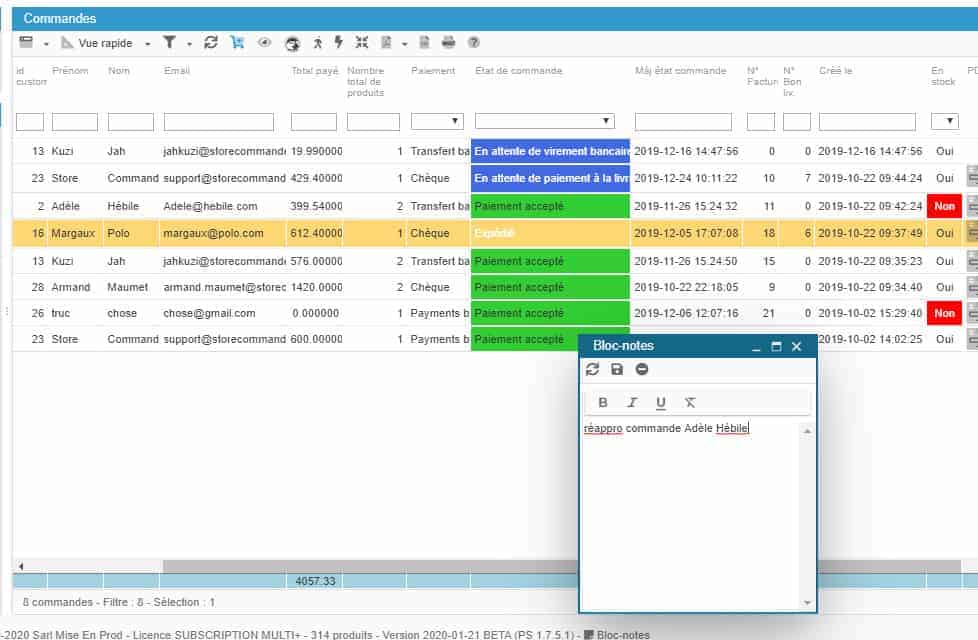Click the blue shopping cart icon
Viewport: 978px width, 640px height.
click(237, 43)
